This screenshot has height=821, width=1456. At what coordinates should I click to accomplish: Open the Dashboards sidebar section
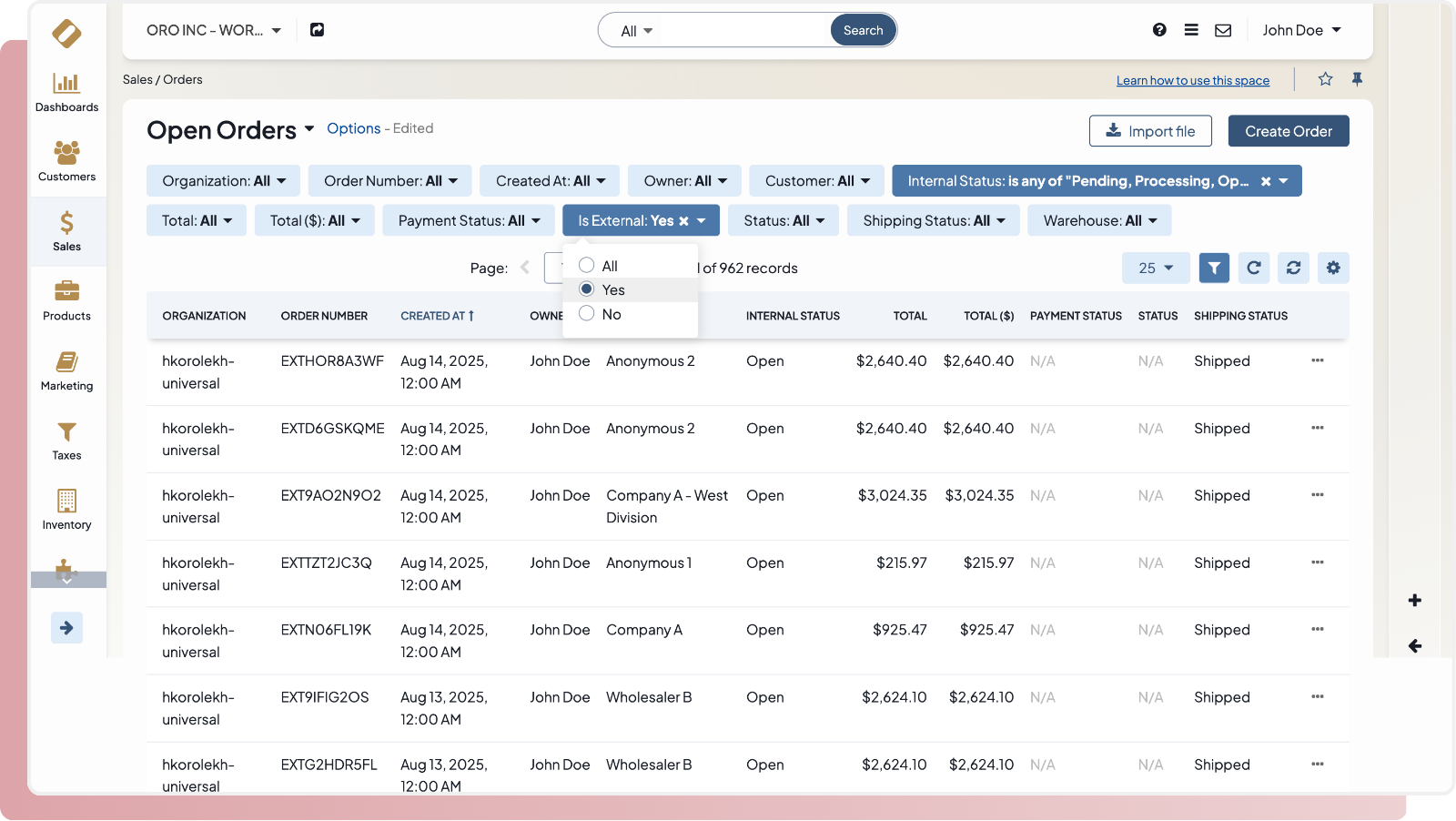point(66,93)
